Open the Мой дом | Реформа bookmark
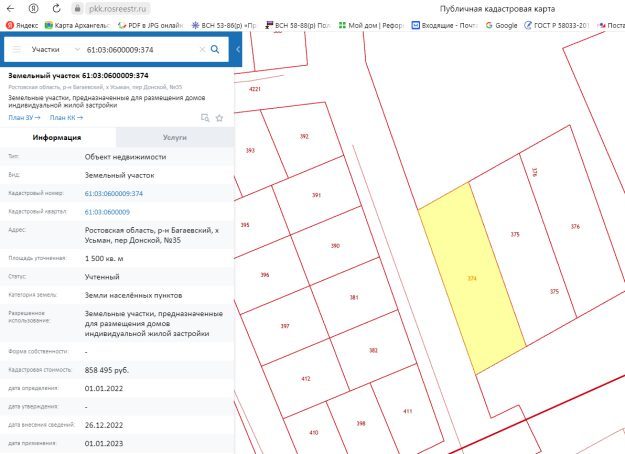Screen dimensions: 625x454 (371, 25)
